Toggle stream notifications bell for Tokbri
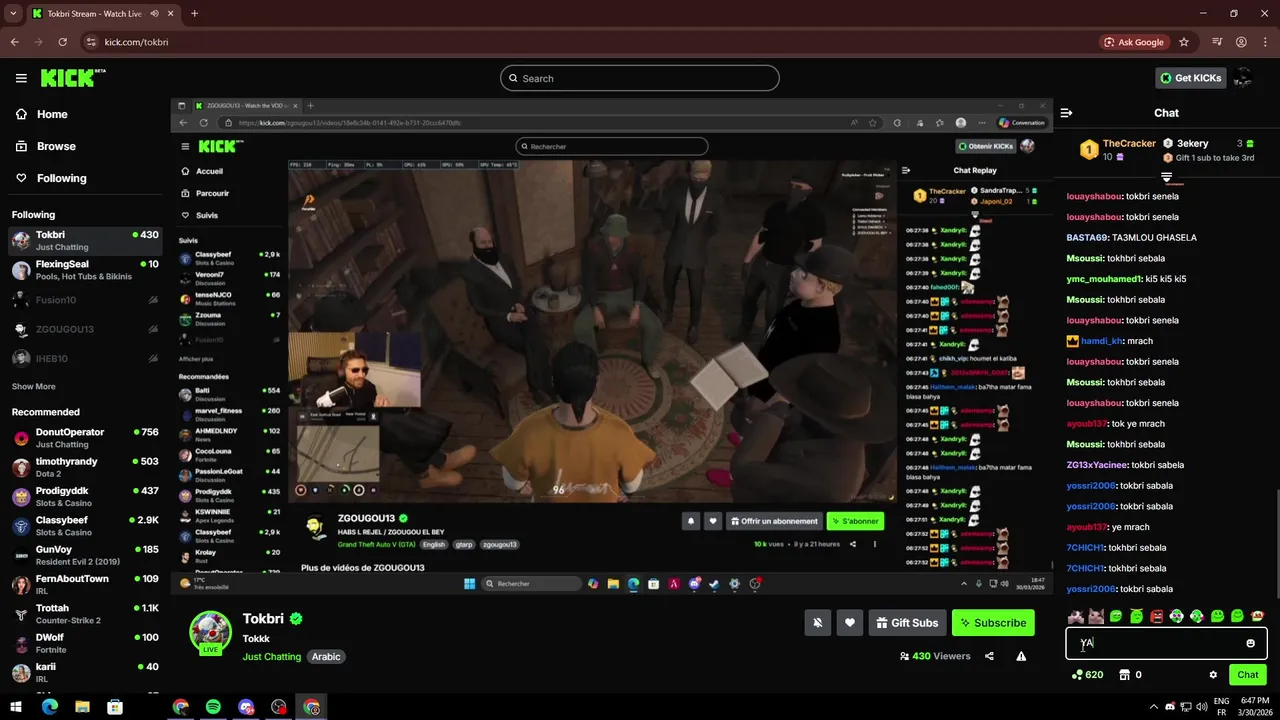The image size is (1280, 720). click(x=817, y=623)
